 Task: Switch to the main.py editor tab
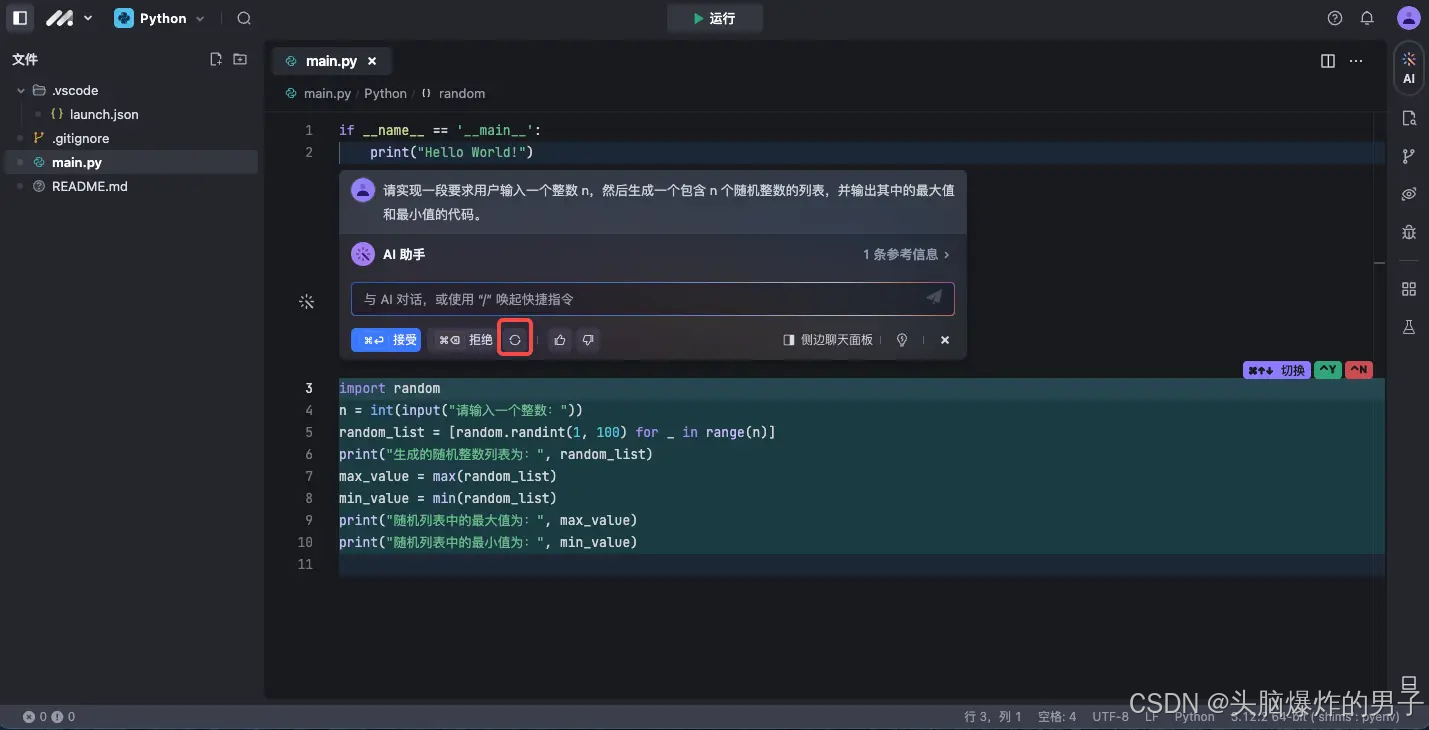pos(330,61)
